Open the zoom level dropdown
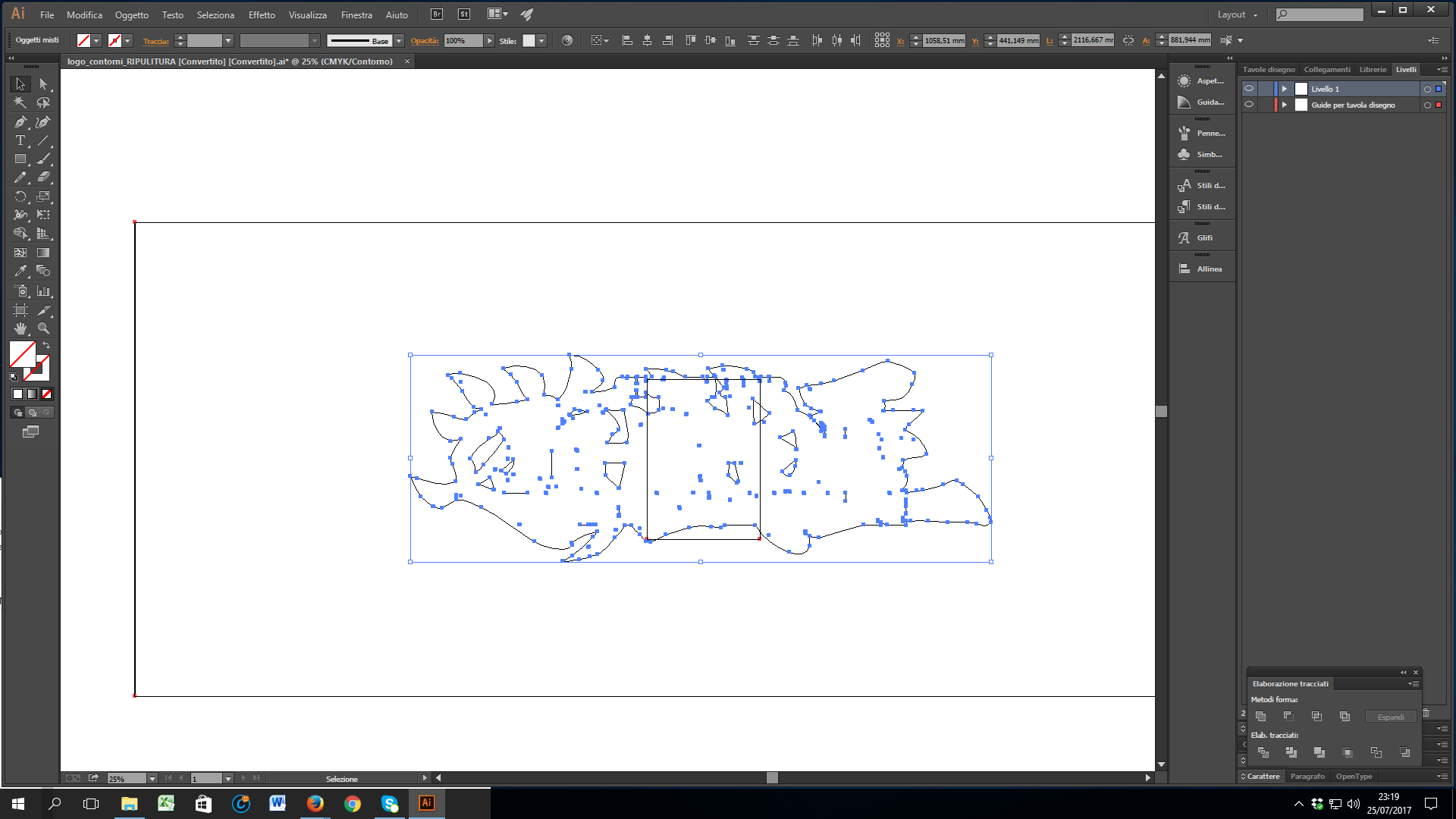Viewport: 1456px width, 819px height. coord(152,779)
